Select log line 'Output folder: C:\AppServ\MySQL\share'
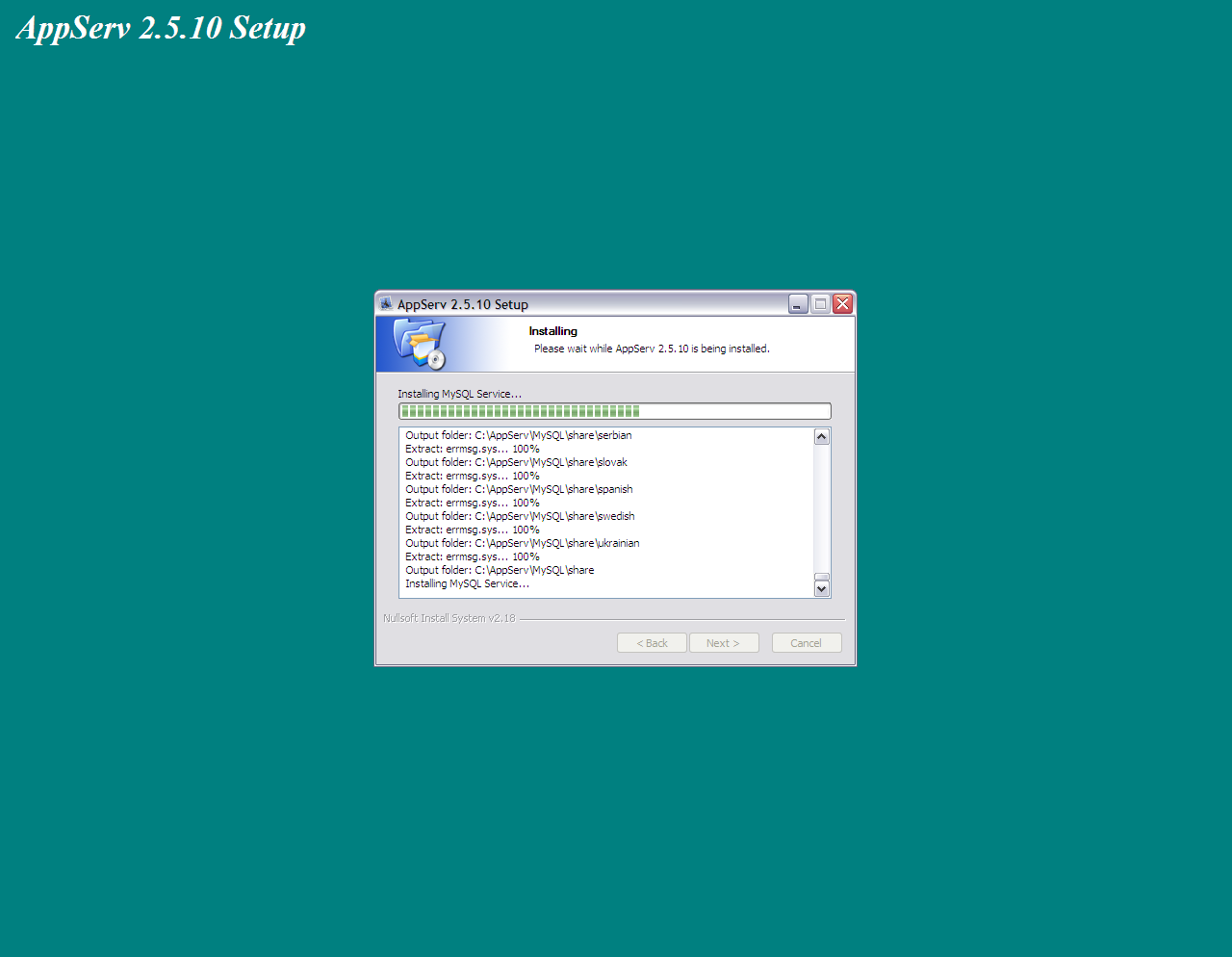The image size is (1232, 957). coord(500,570)
